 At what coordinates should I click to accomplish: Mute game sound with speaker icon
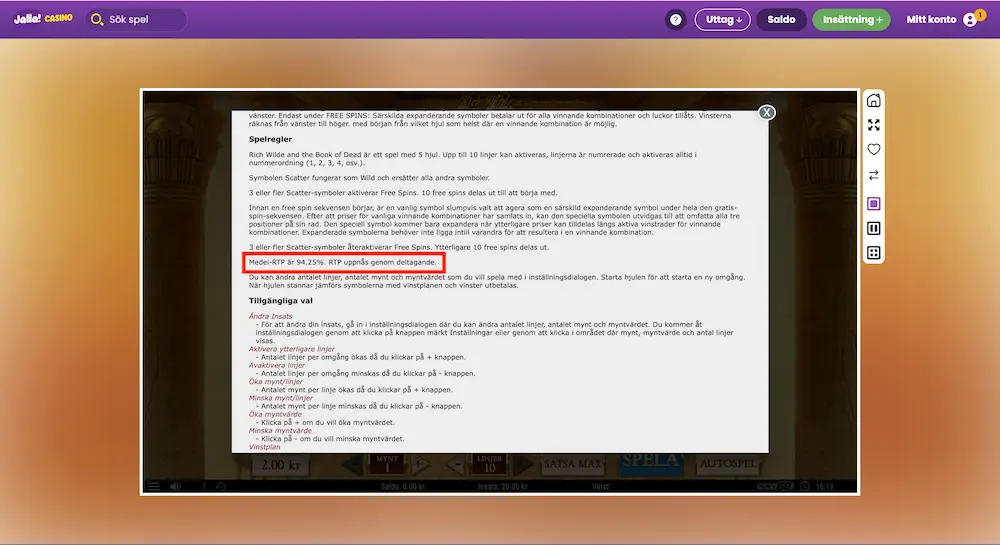pos(175,486)
